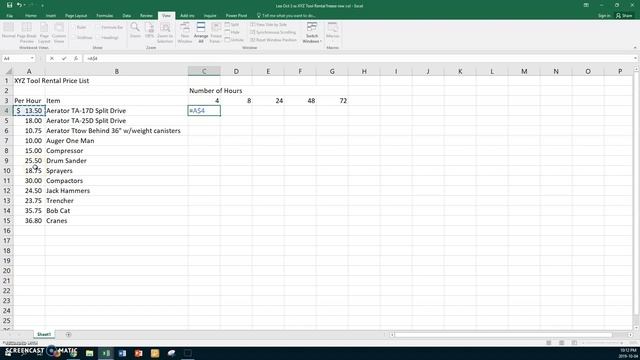Select row 8 header
This screenshot has width=640, height=360.
point(7,151)
